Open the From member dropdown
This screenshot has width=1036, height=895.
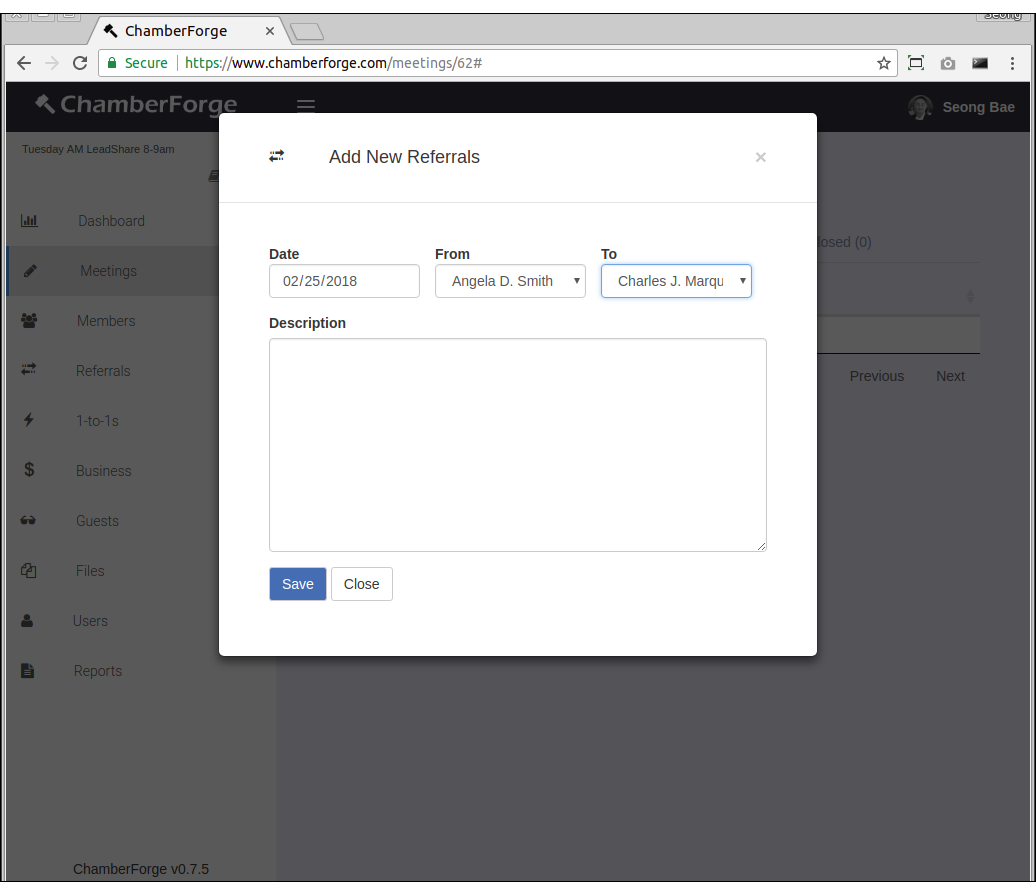coord(510,281)
